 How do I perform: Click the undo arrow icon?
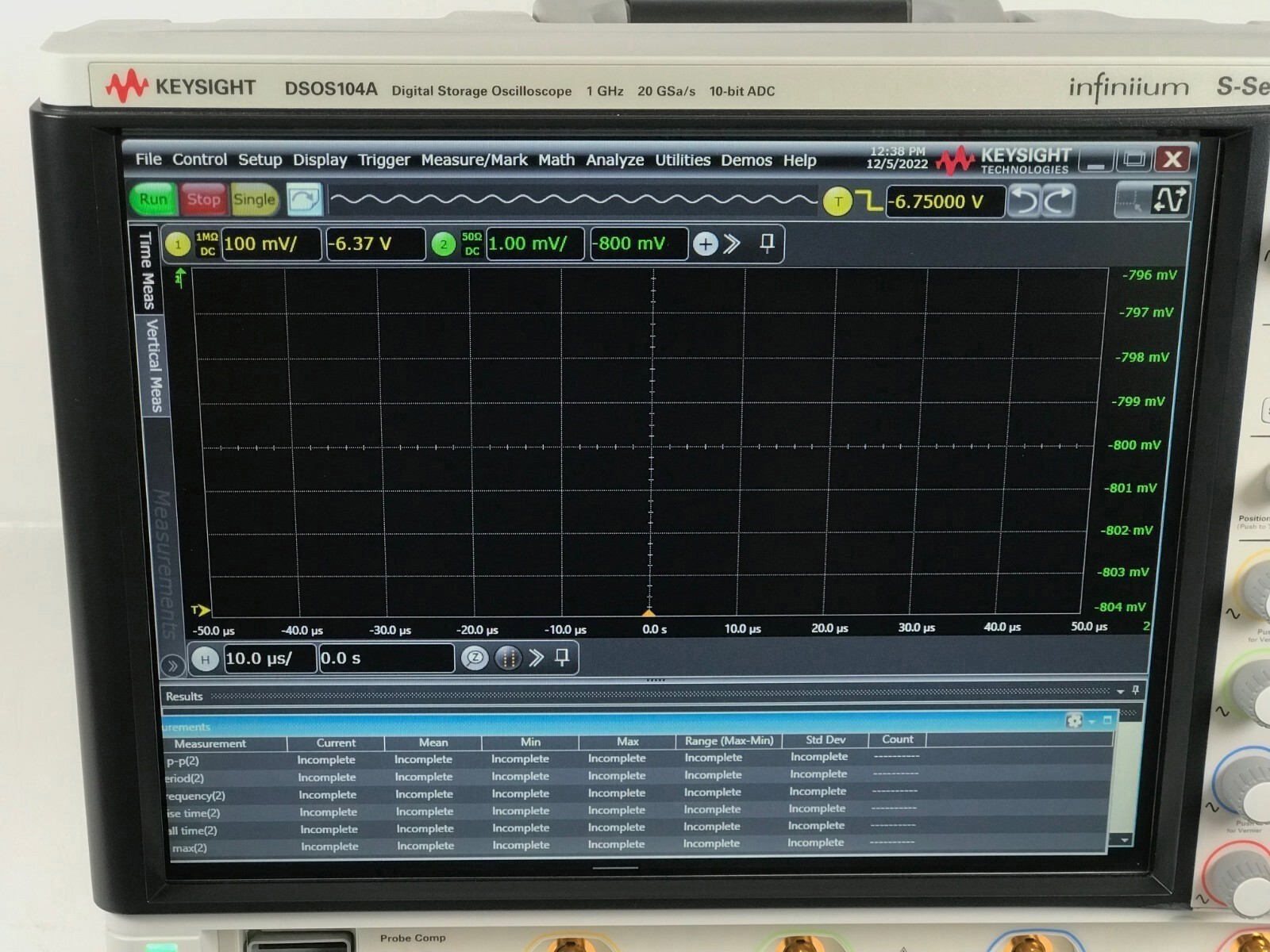tap(1025, 201)
